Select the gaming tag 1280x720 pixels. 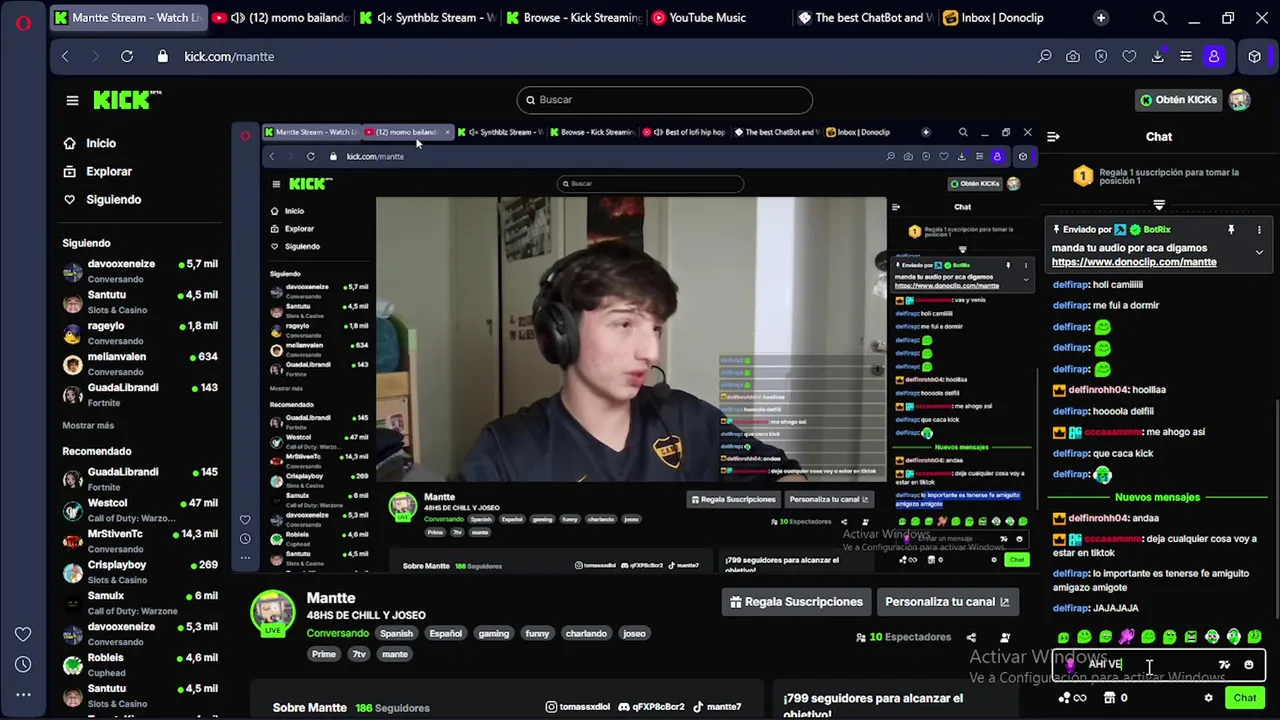pos(493,634)
